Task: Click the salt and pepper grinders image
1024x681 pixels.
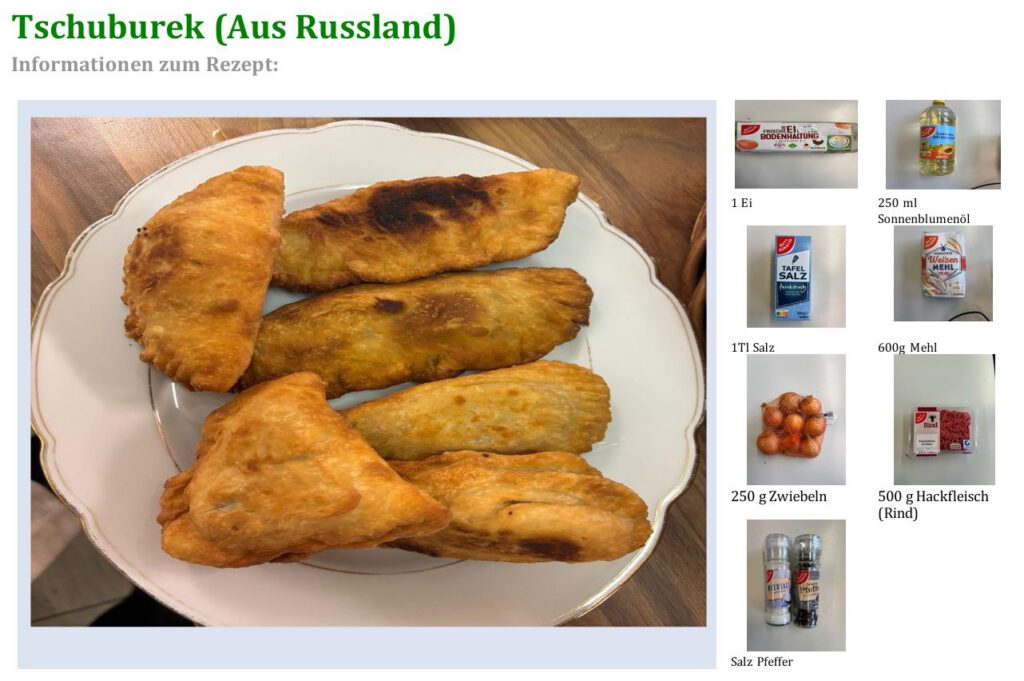Action: coord(796,585)
